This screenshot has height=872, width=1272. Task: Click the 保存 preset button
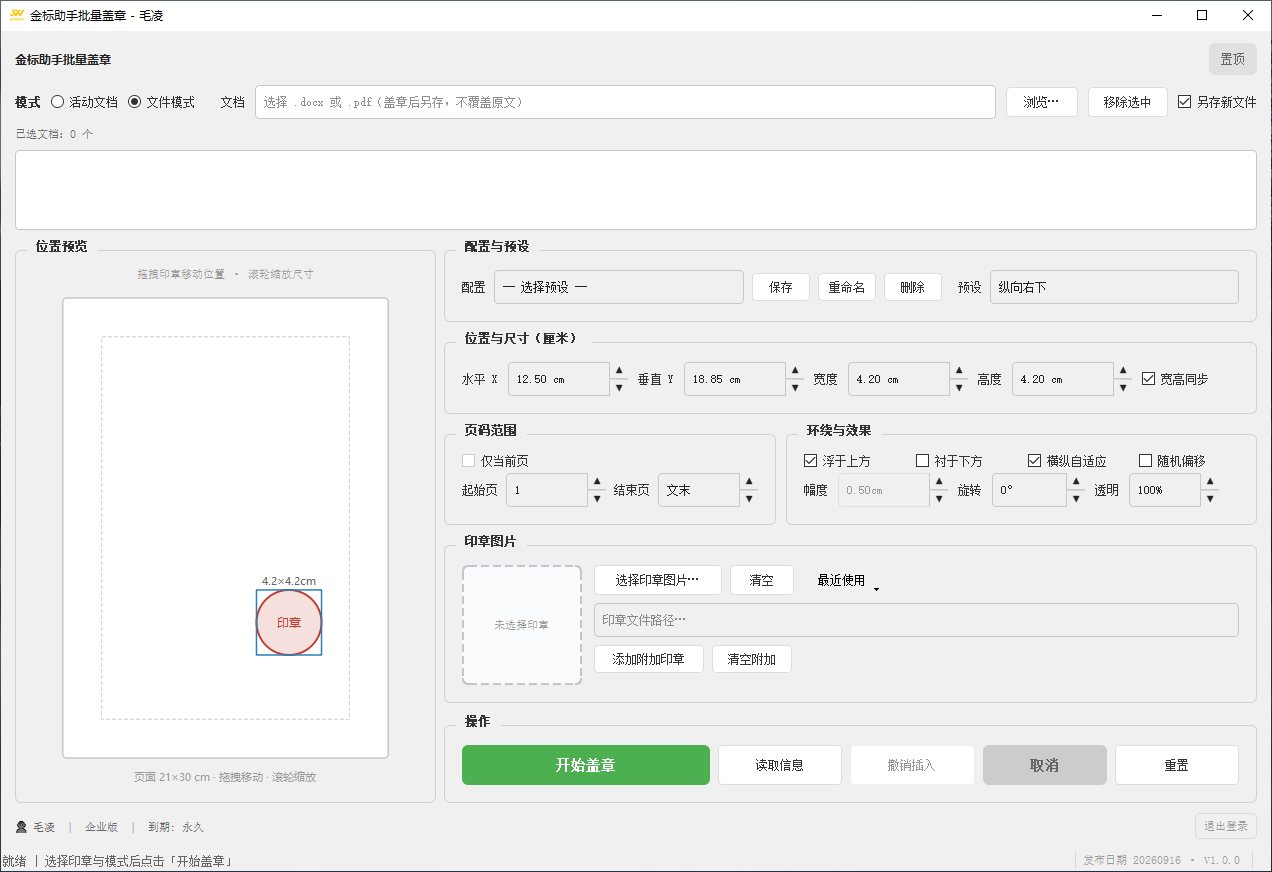(x=781, y=287)
